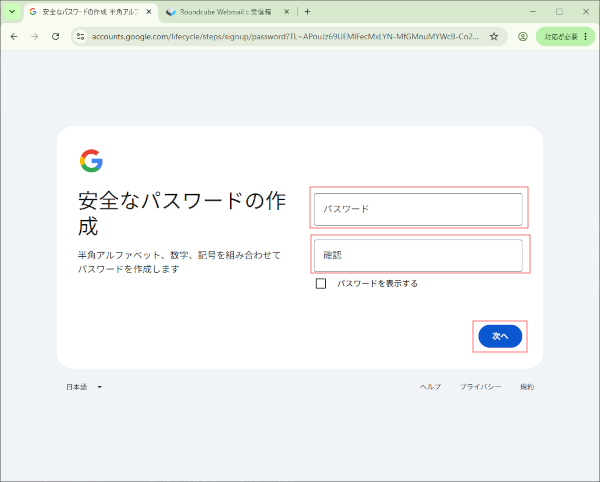Open the 日本語 language dropdown
This screenshot has height=482, width=600.
(84, 387)
